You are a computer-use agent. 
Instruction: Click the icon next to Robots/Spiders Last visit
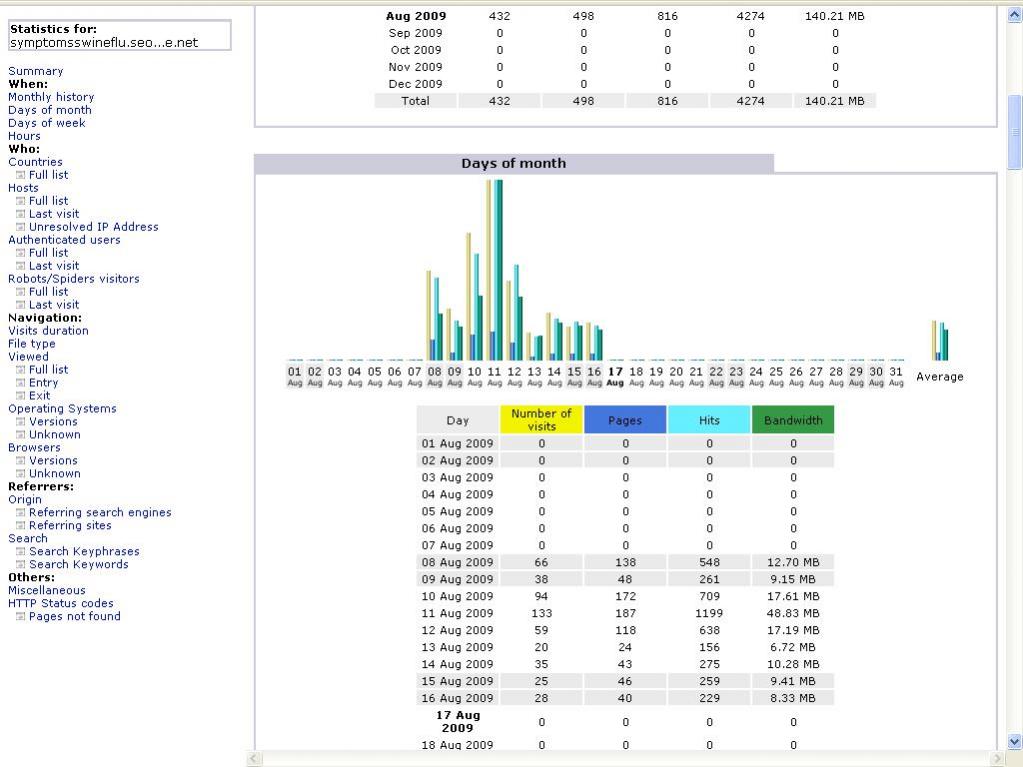pos(20,305)
